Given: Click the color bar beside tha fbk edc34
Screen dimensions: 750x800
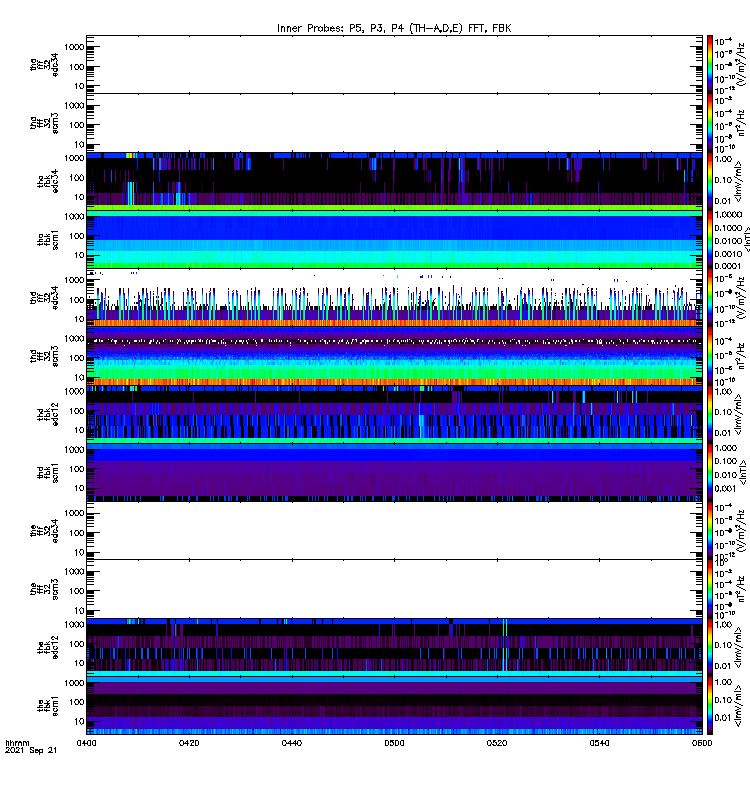Looking at the screenshot, I should tap(710, 181).
